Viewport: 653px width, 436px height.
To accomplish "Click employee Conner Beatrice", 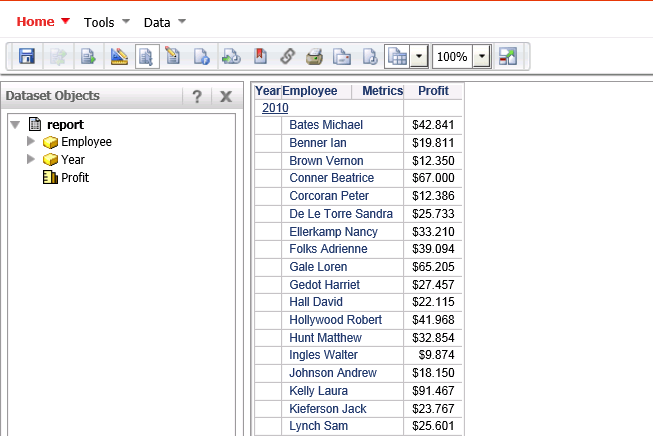I will [331, 178].
